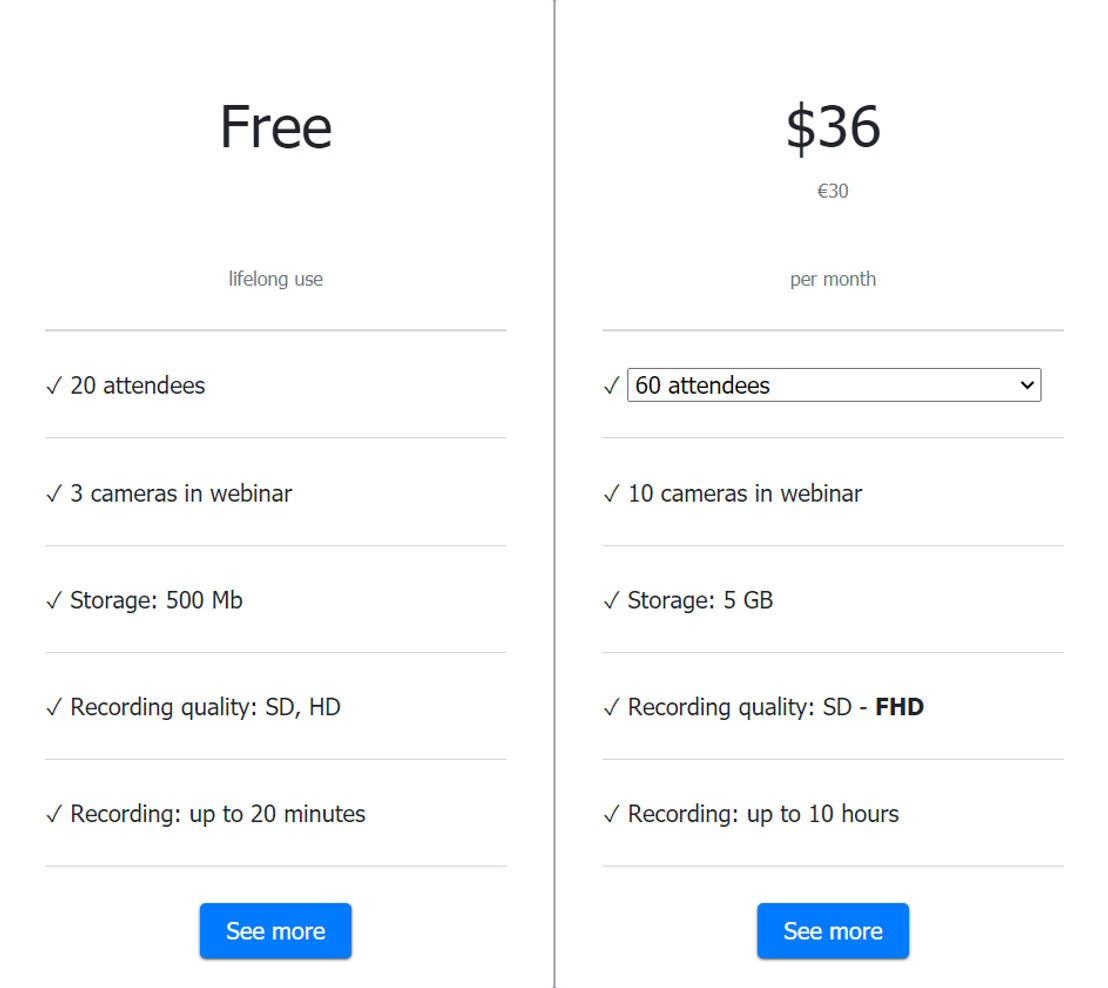The height and width of the screenshot is (988, 1108).
Task: Click the Free plan heading
Action: click(275, 127)
